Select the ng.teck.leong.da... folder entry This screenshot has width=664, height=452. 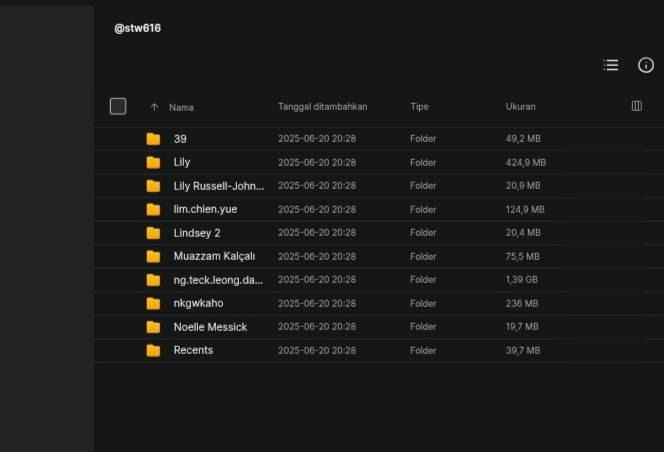(379, 280)
